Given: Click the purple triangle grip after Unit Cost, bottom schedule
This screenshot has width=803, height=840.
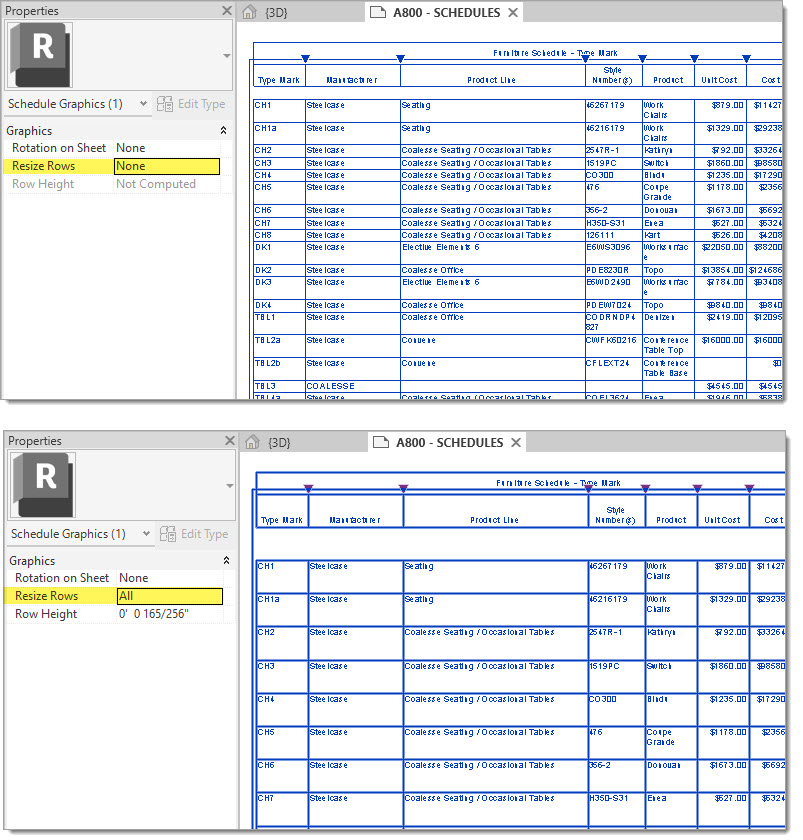Looking at the screenshot, I should [x=749, y=488].
